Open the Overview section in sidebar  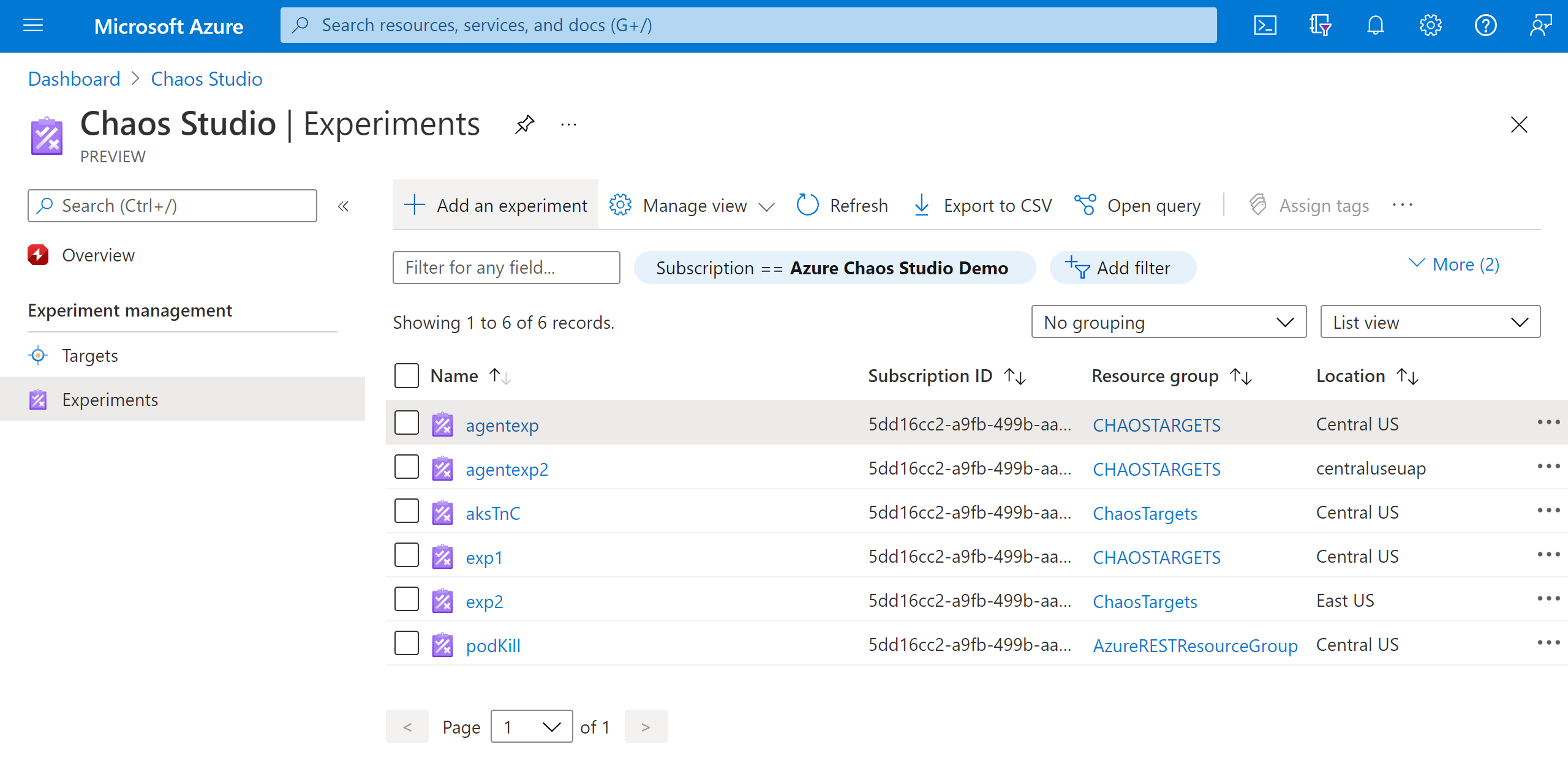point(98,255)
